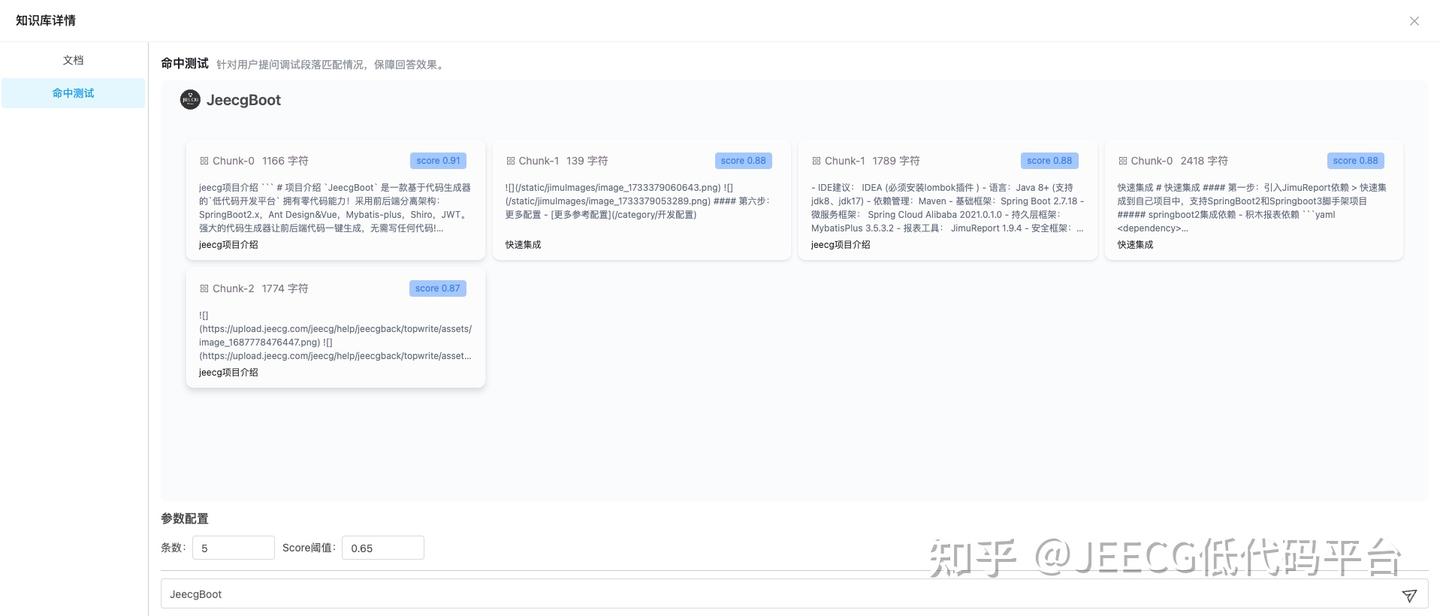Click chunk icon of 139 字符 card
1440x616 pixels.
(510, 161)
